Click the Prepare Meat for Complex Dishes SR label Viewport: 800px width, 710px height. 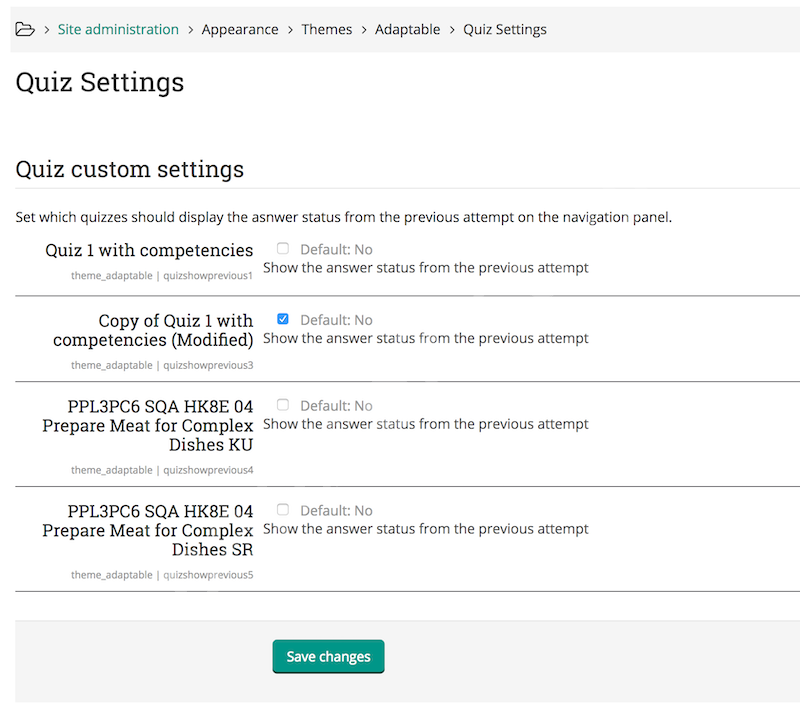pyautogui.click(x=147, y=530)
